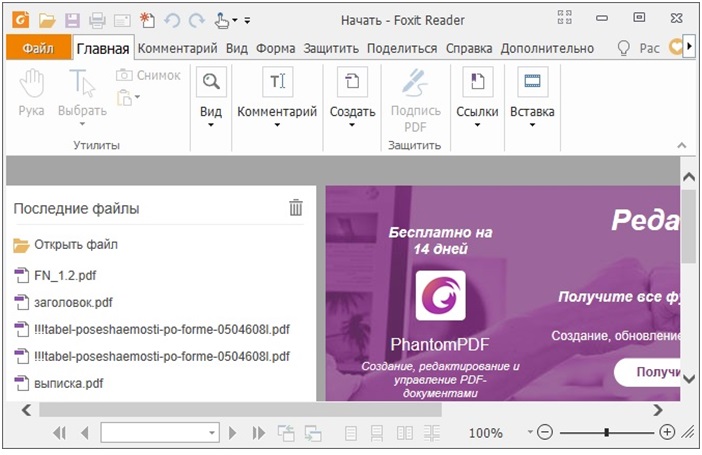Open the Поделиться tab
The height and width of the screenshot is (455, 702).
402,48
